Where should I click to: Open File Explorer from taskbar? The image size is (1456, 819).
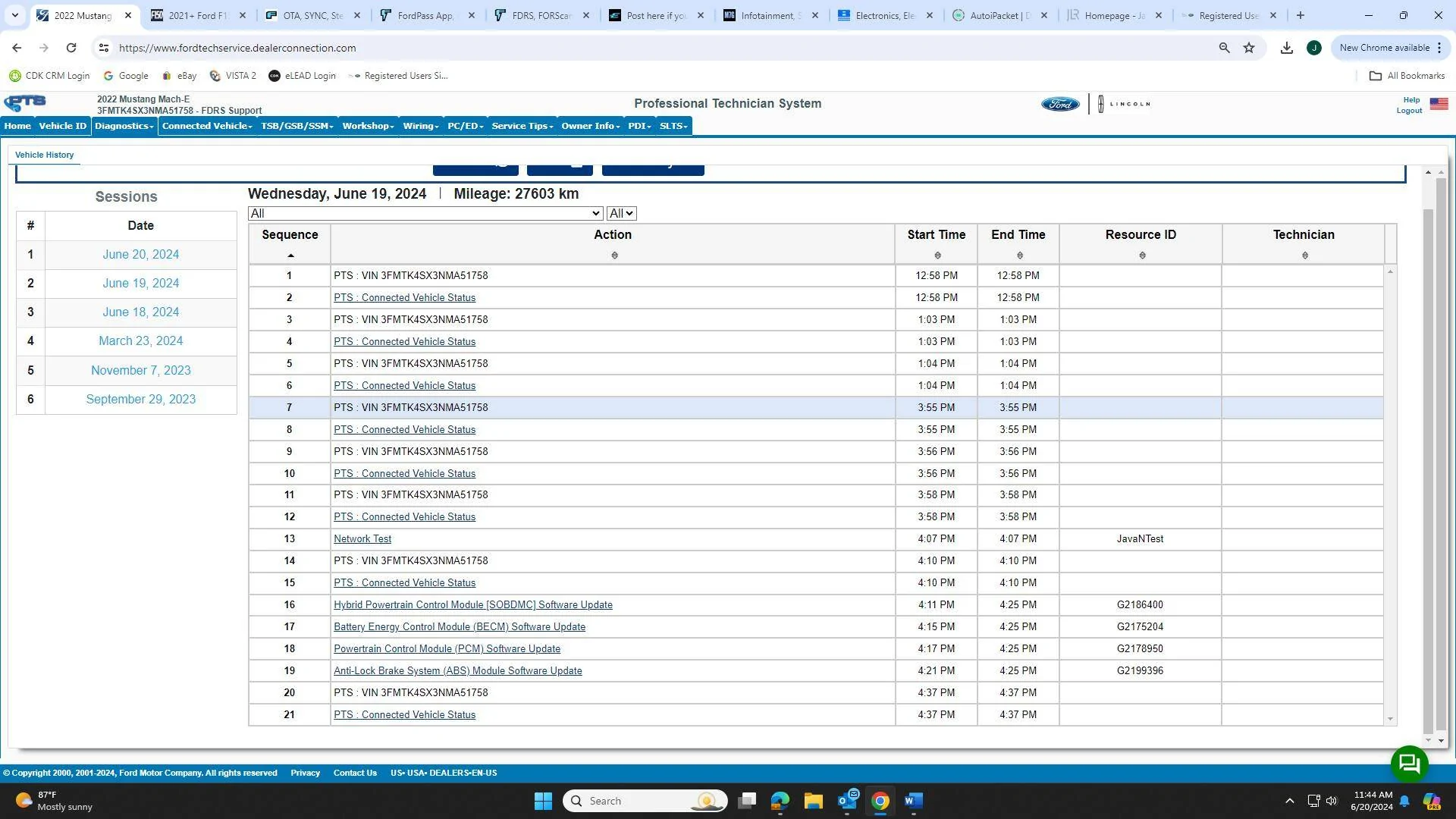pyautogui.click(x=814, y=801)
